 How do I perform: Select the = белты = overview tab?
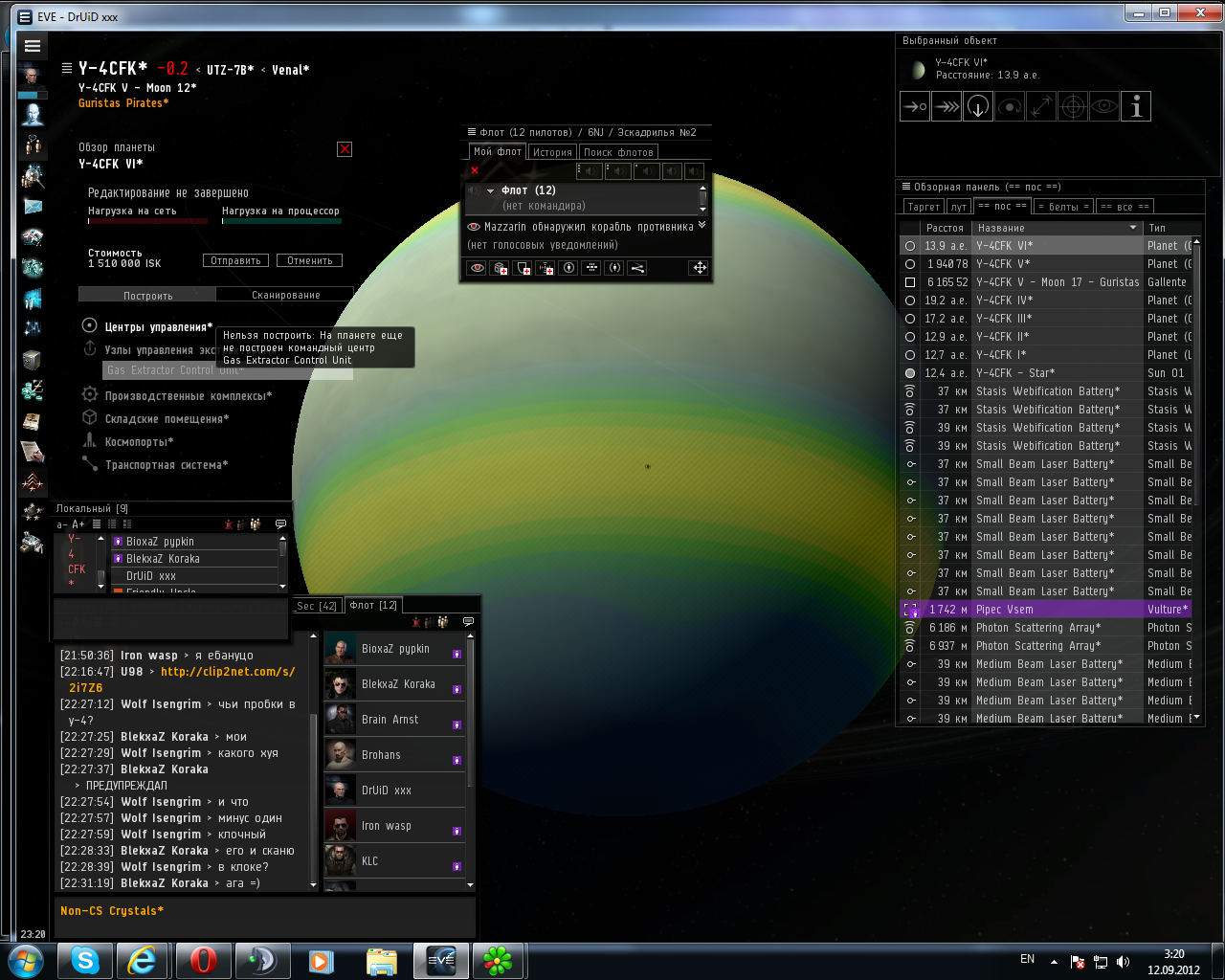(x=1063, y=207)
